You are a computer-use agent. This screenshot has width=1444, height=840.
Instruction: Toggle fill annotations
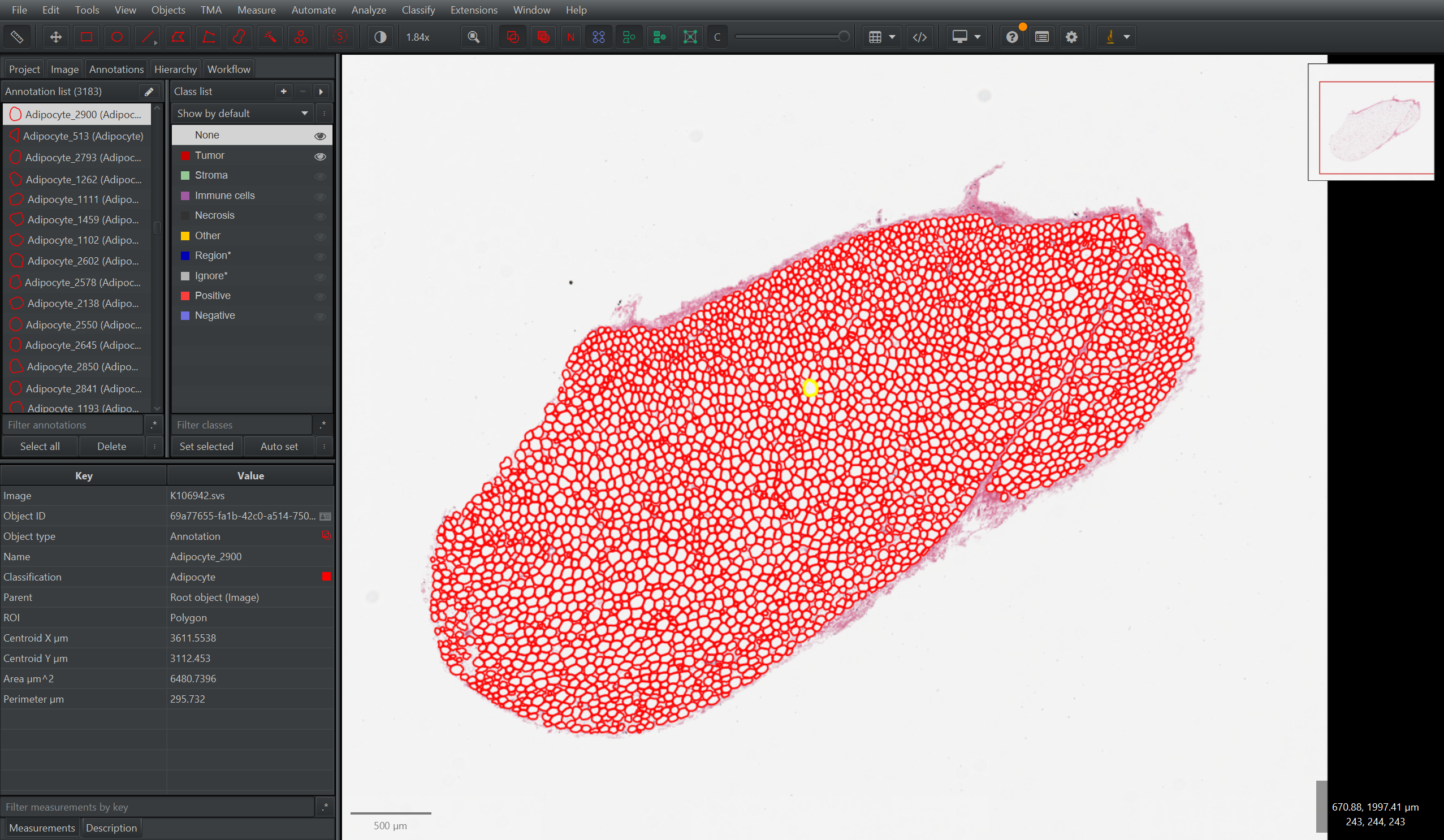pyautogui.click(x=543, y=37)
